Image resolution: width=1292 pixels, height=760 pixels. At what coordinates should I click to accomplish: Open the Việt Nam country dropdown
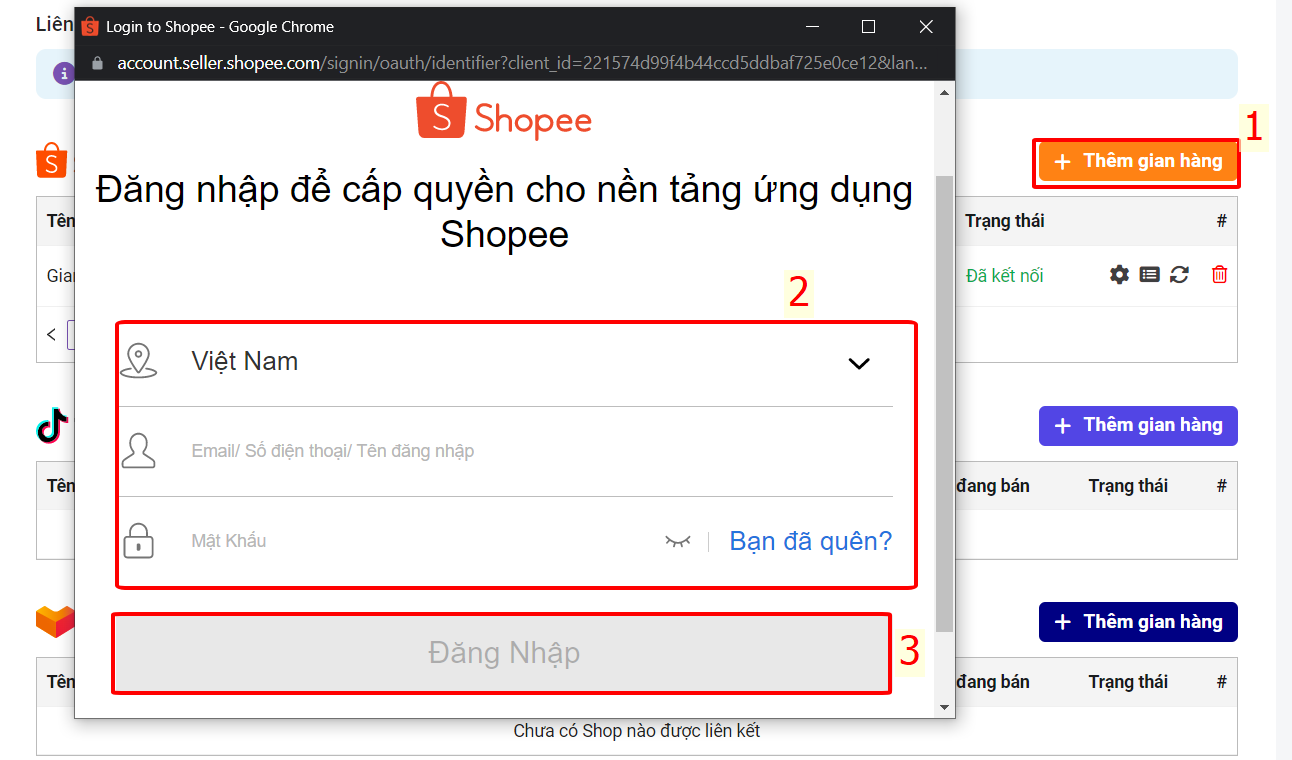point(506,361)
